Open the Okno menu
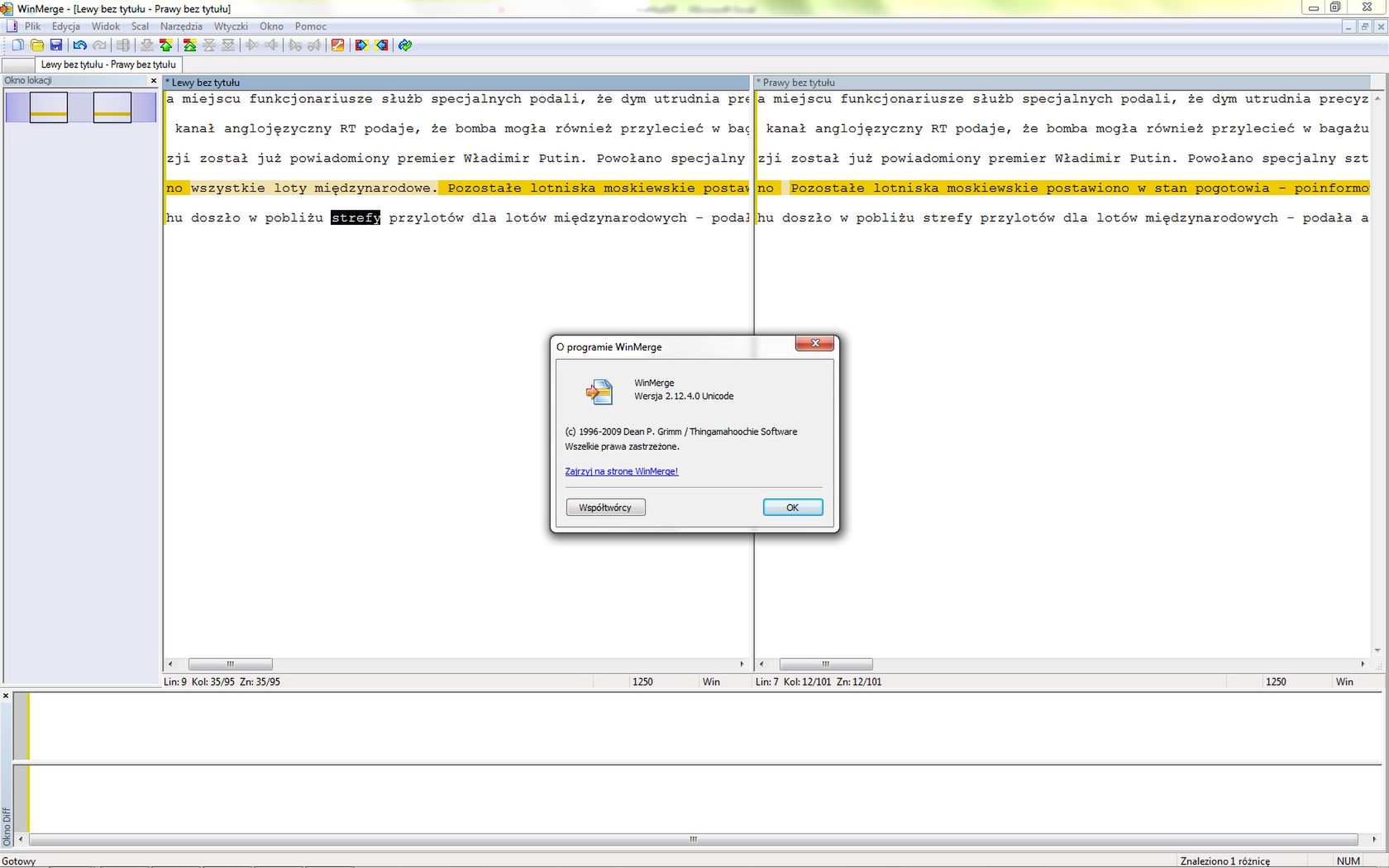This screenshot has width=1389, height=868. [x=271, y=26]
